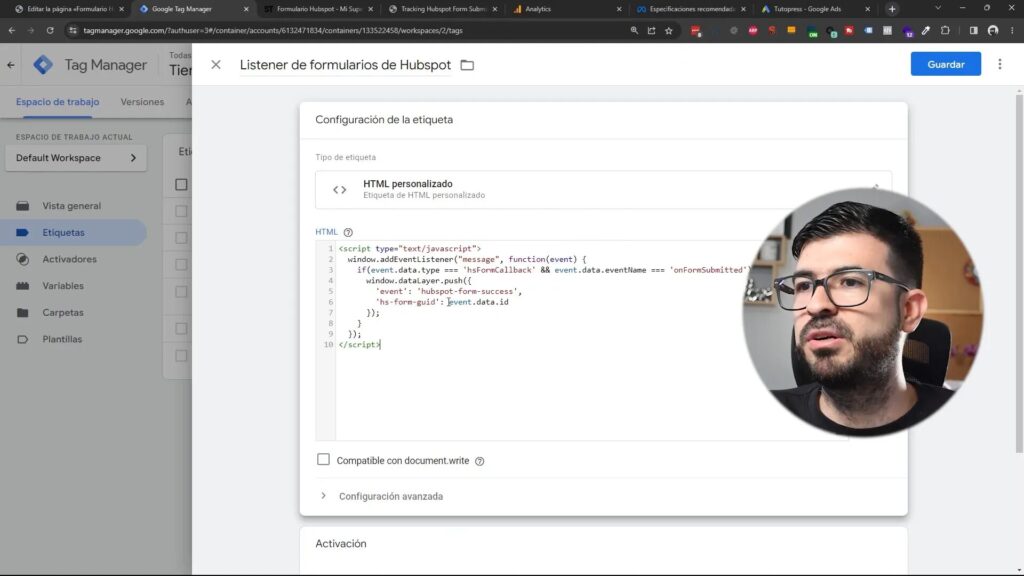Reload the page
This screenshot has height=576, width=1024.
[50, 30]
